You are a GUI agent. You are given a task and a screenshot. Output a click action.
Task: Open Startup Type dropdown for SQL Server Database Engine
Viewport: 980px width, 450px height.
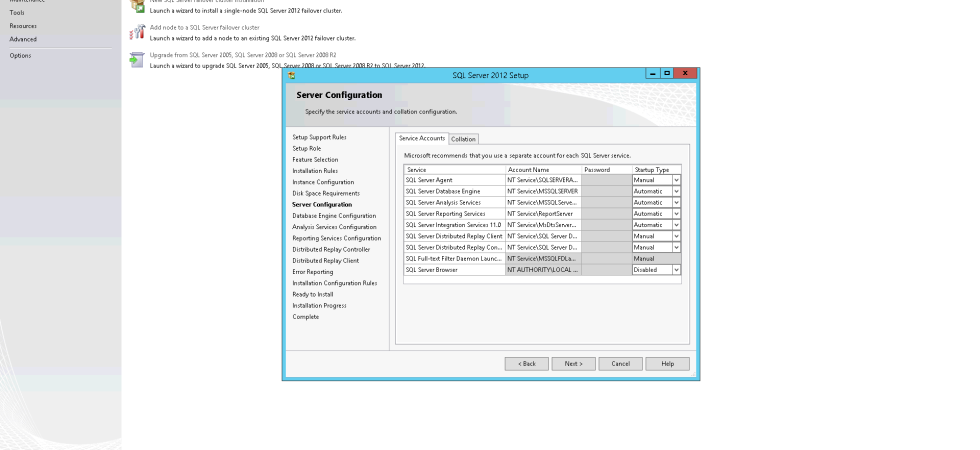coord(676,191)
